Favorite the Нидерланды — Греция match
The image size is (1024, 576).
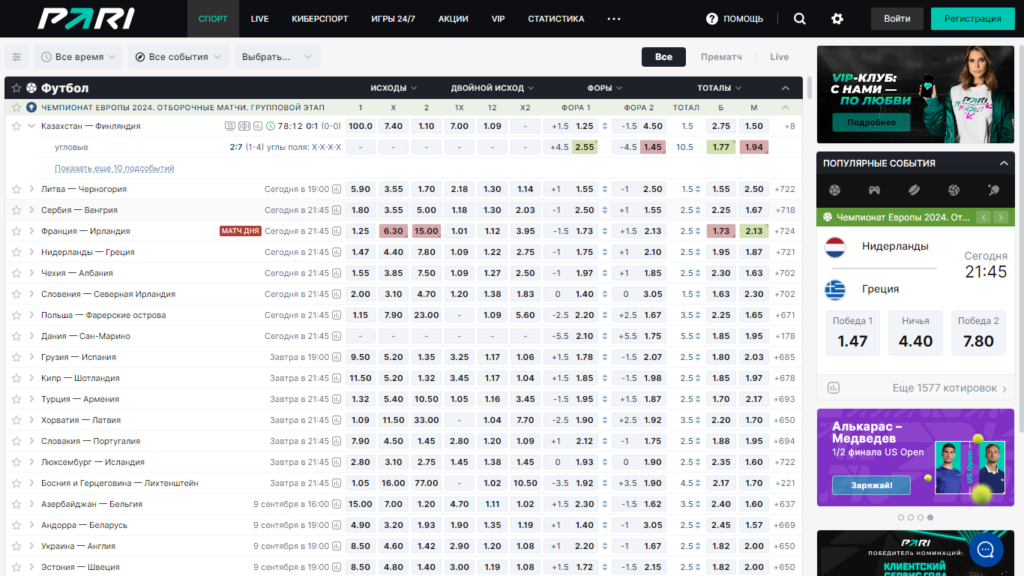tap(16, 252)
